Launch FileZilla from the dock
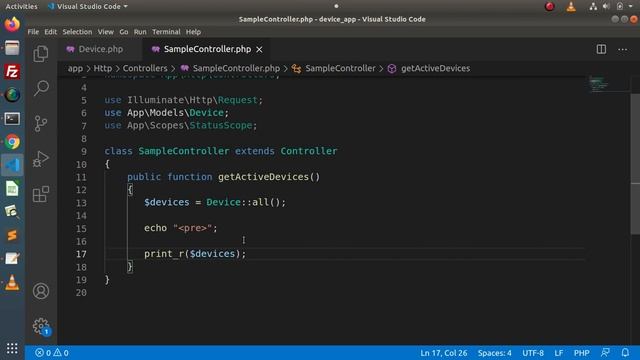This screenshot has height=360, width=640. [12, 72]
